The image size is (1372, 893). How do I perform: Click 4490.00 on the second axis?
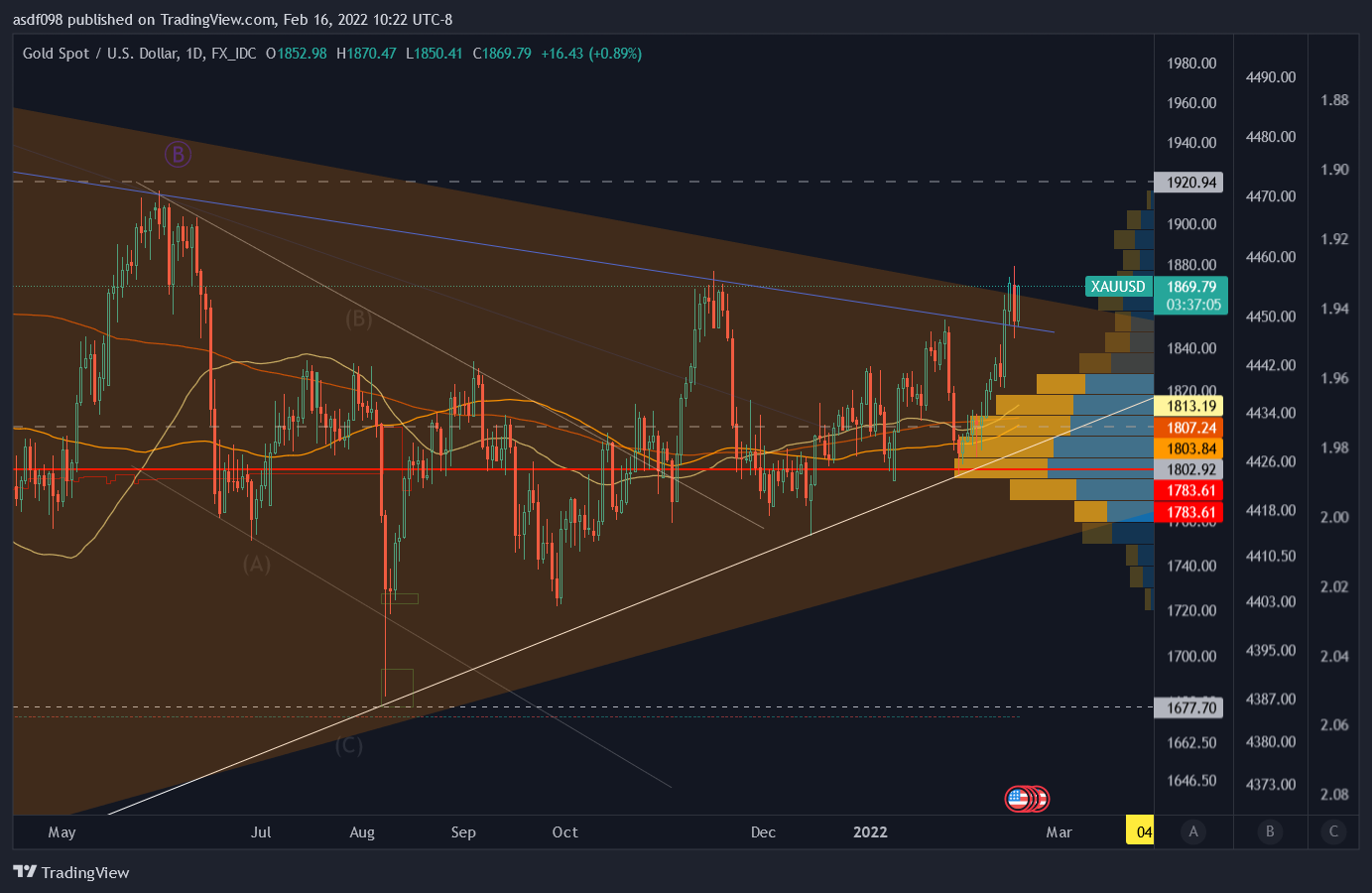pos(1271,77)
